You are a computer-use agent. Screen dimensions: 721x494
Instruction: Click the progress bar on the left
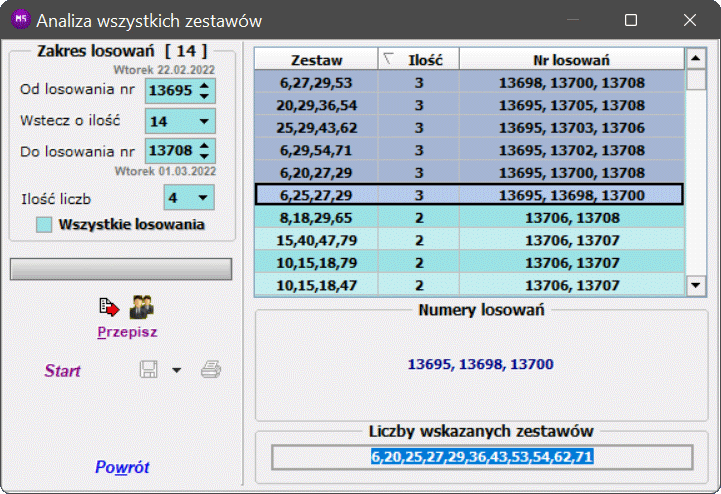pyautogui.click(x=121, y=269)
